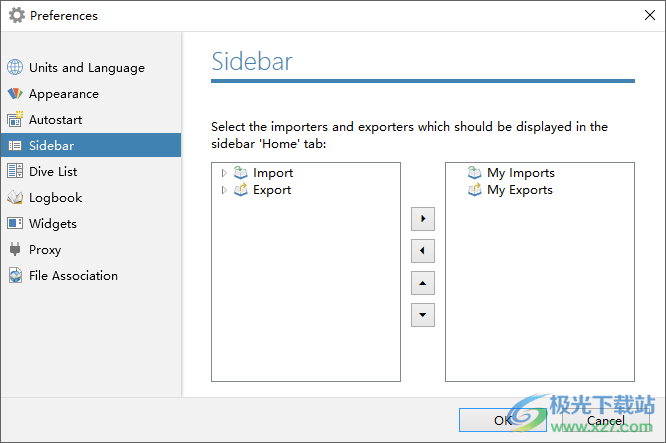Screen dimensions: 666x443
Task: Remove item using left arrow button
Action: tap(423, 251)
